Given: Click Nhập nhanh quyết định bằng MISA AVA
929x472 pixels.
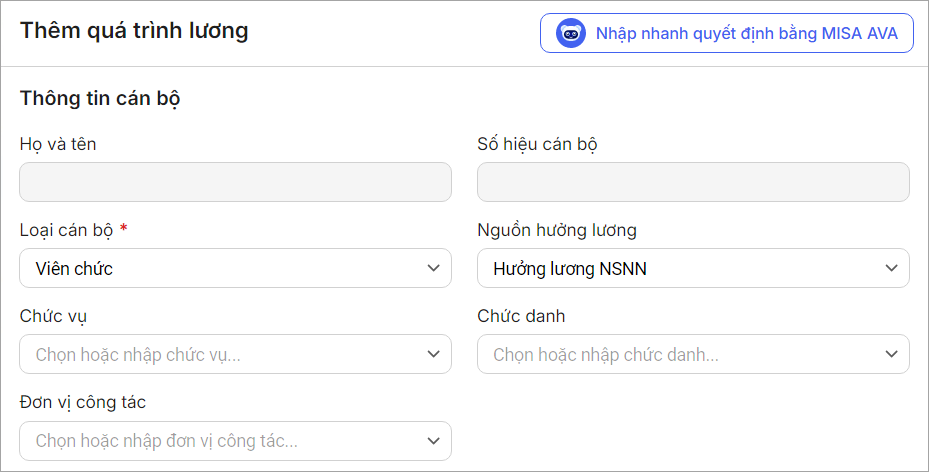Looking at the screenshot, I should tap(746, 33).
